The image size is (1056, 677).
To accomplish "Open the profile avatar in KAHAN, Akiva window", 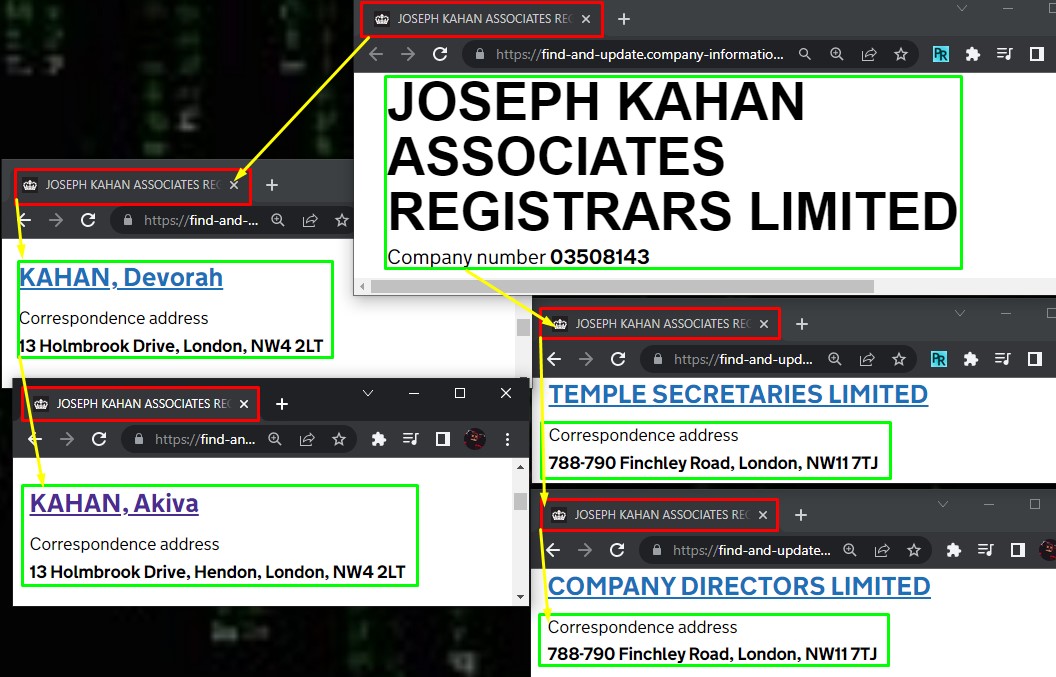I will [475, 439].
